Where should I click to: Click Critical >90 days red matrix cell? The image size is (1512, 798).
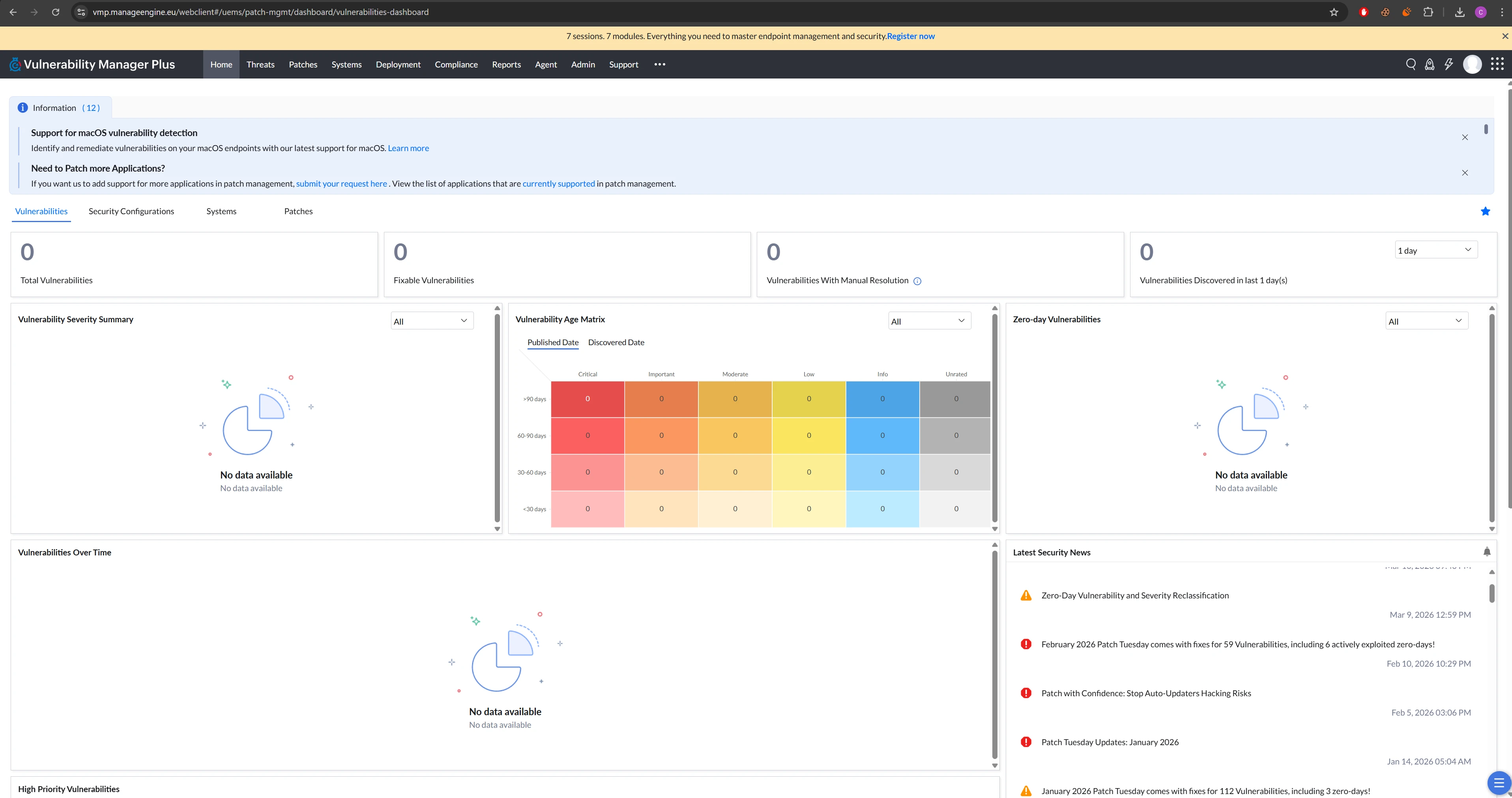tap(588, 399)
